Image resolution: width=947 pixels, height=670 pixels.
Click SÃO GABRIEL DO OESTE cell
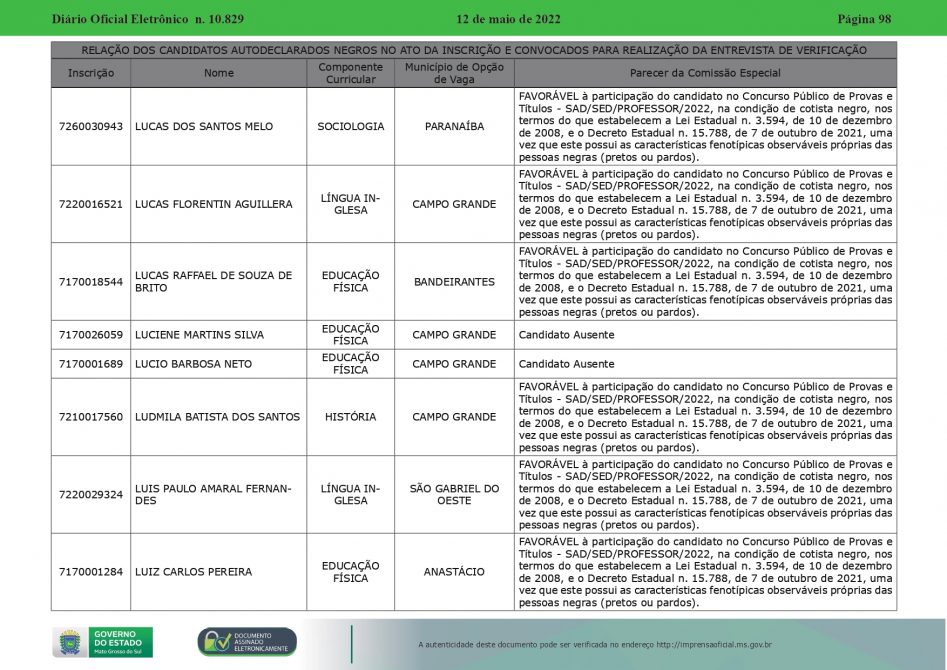[x=454, y=494]
